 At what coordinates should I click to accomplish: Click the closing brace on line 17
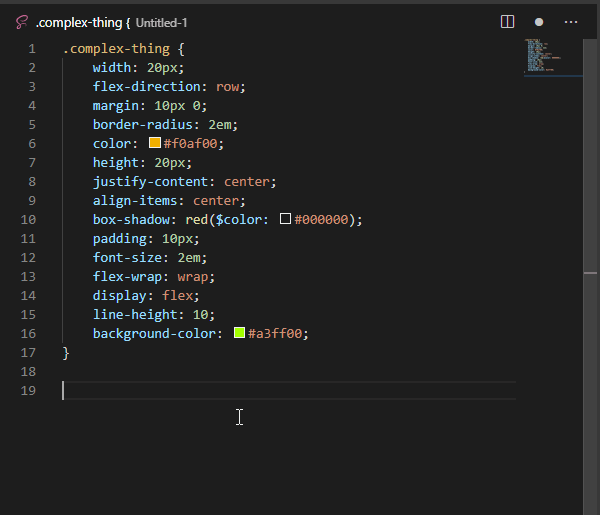66,353
